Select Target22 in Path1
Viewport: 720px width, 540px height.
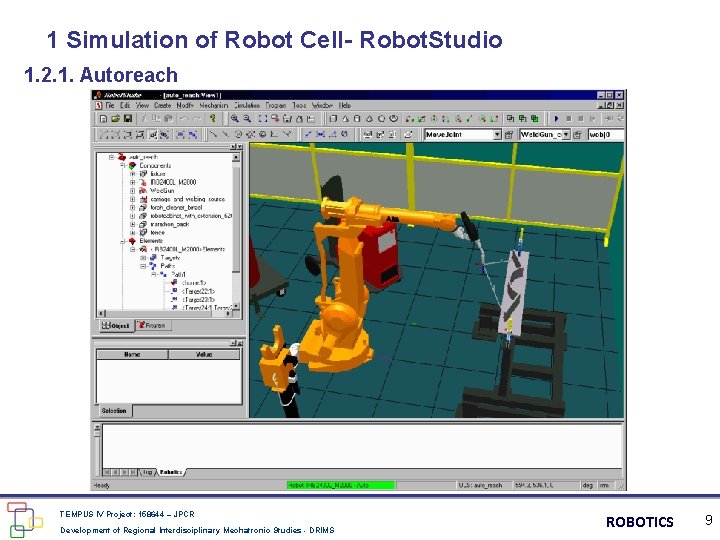pos(198,291)
